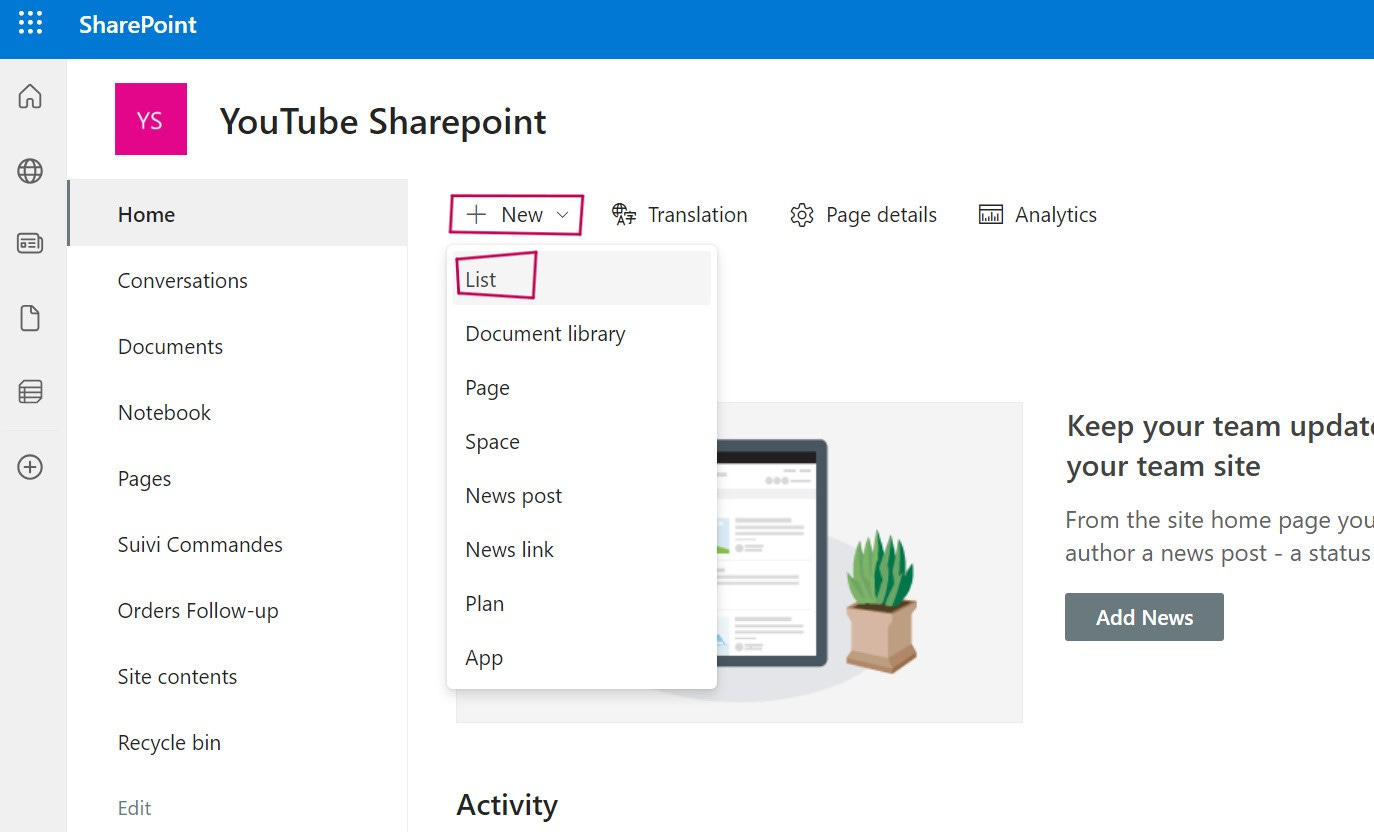The image size is (1374, 832).
Task: Choose List from the New menu
Action: tap(581, 279)
